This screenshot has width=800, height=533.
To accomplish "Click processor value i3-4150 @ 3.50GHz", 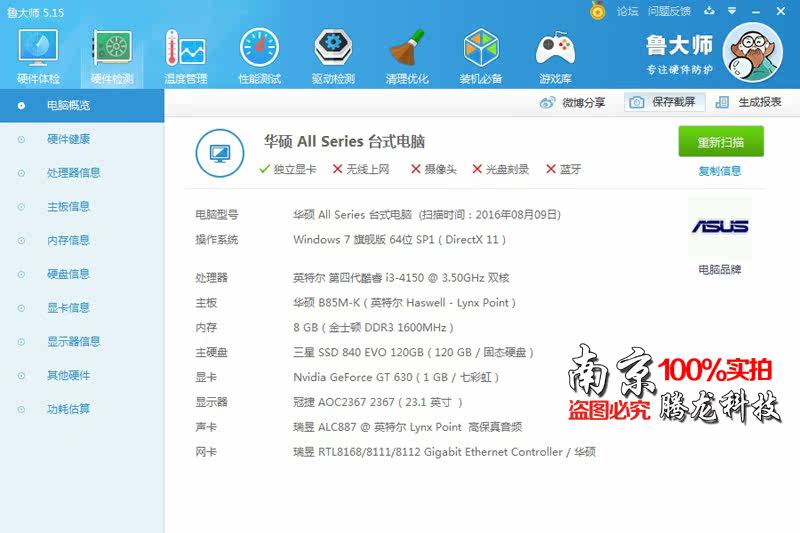I will pyautogui.click(x=401, y=278).
